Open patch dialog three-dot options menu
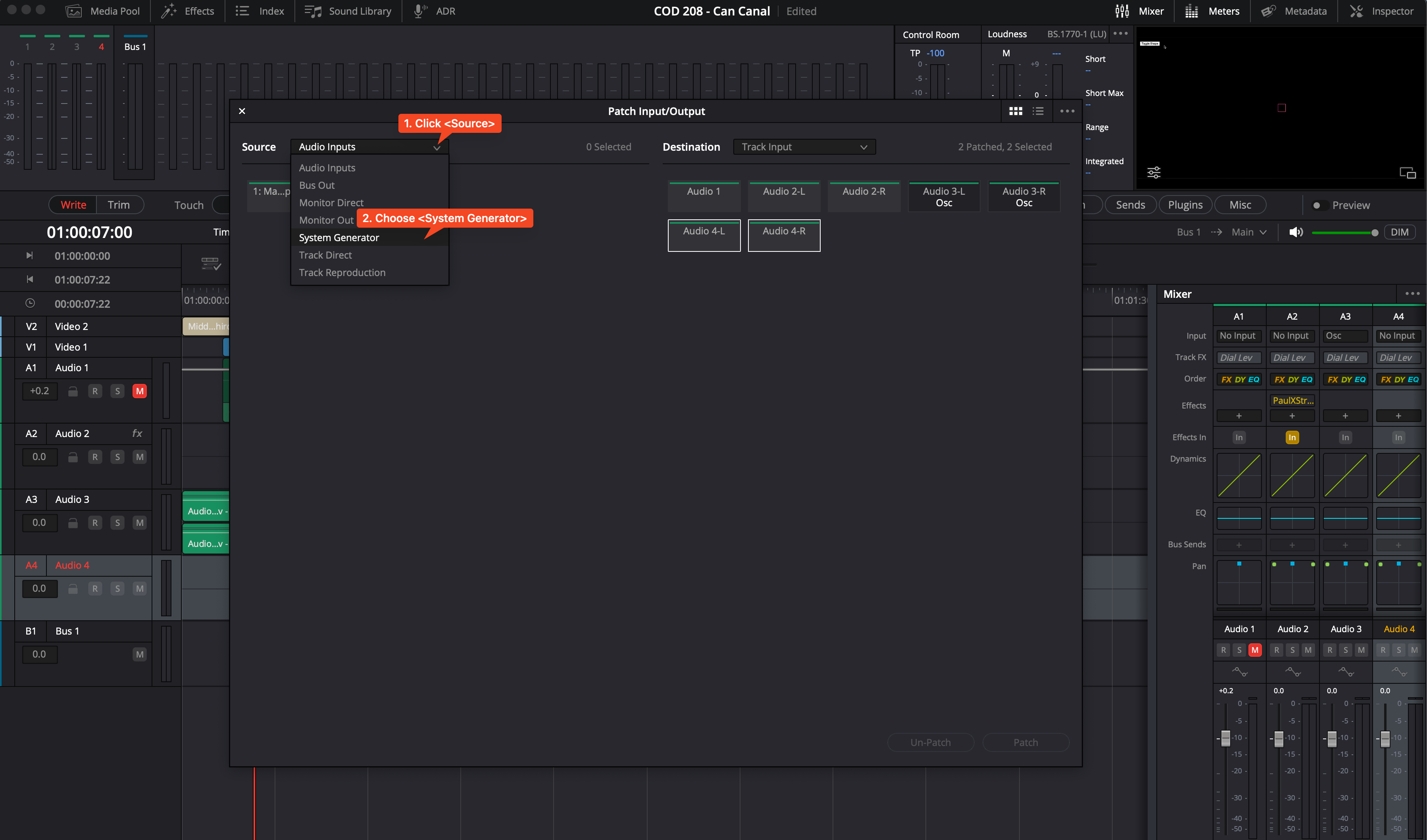 1067,111
